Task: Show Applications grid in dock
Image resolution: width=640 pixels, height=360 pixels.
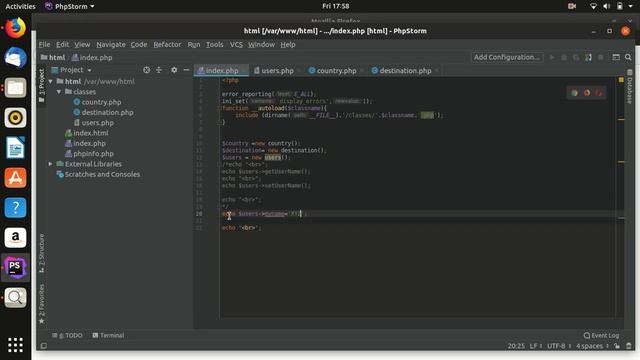Action: pyautogui.click(x=16, y=345)
